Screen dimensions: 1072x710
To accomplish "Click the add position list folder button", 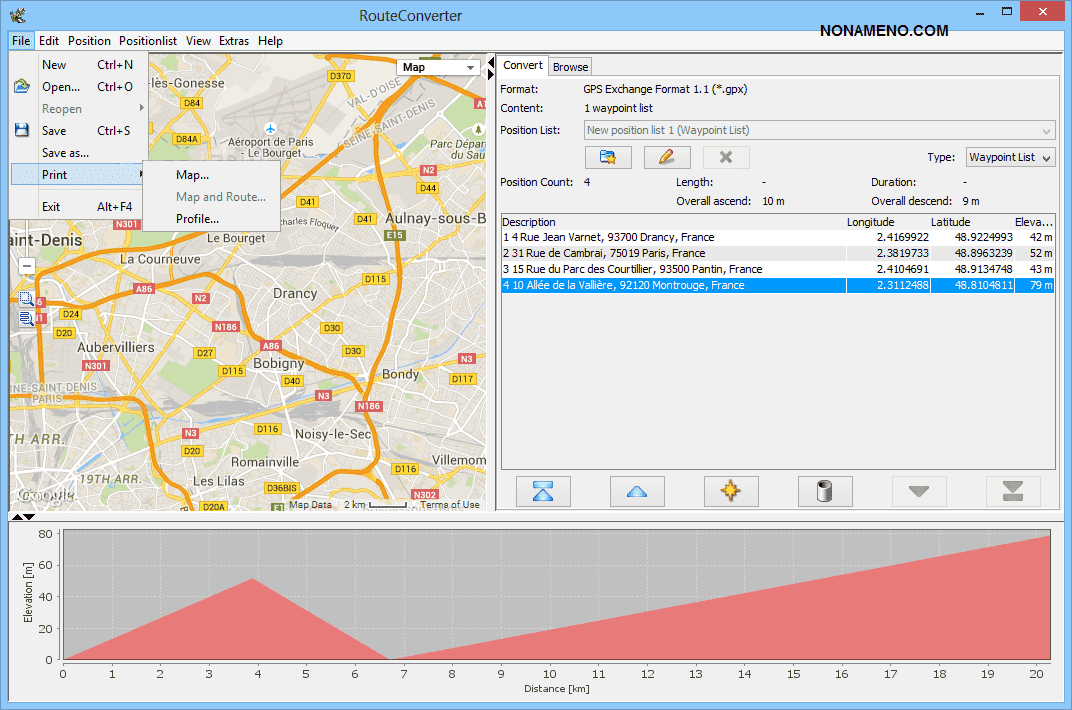I will pyautogui.click(x=607, y=157).
